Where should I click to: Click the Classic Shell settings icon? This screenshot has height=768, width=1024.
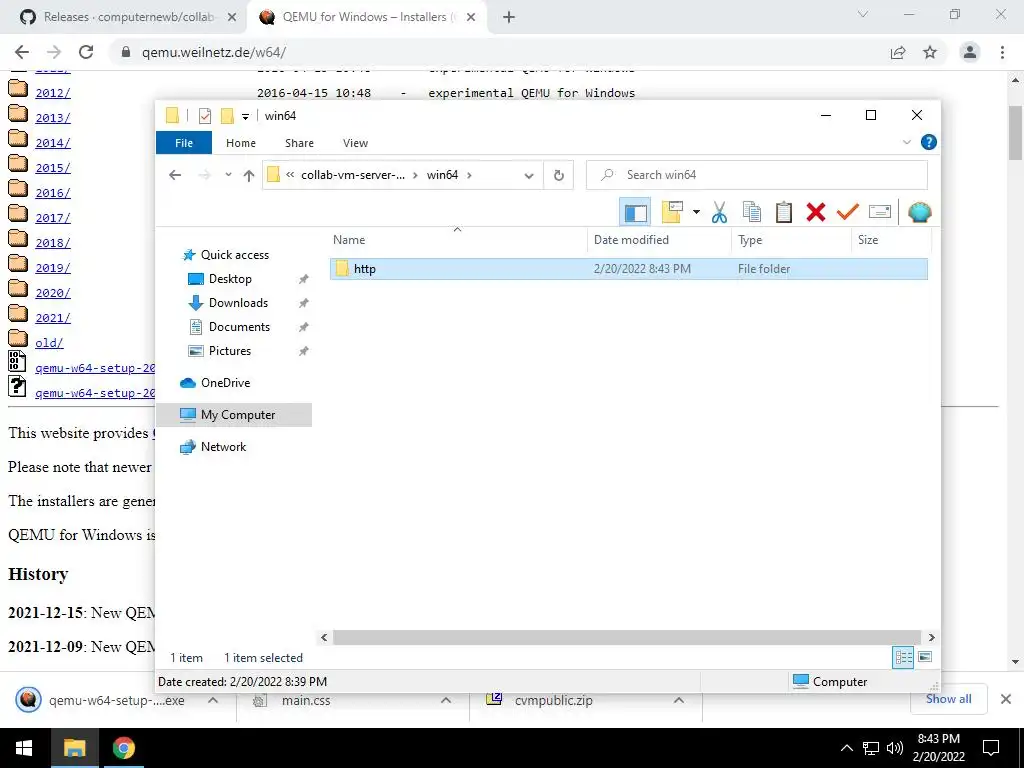click(x=920, y=212)
